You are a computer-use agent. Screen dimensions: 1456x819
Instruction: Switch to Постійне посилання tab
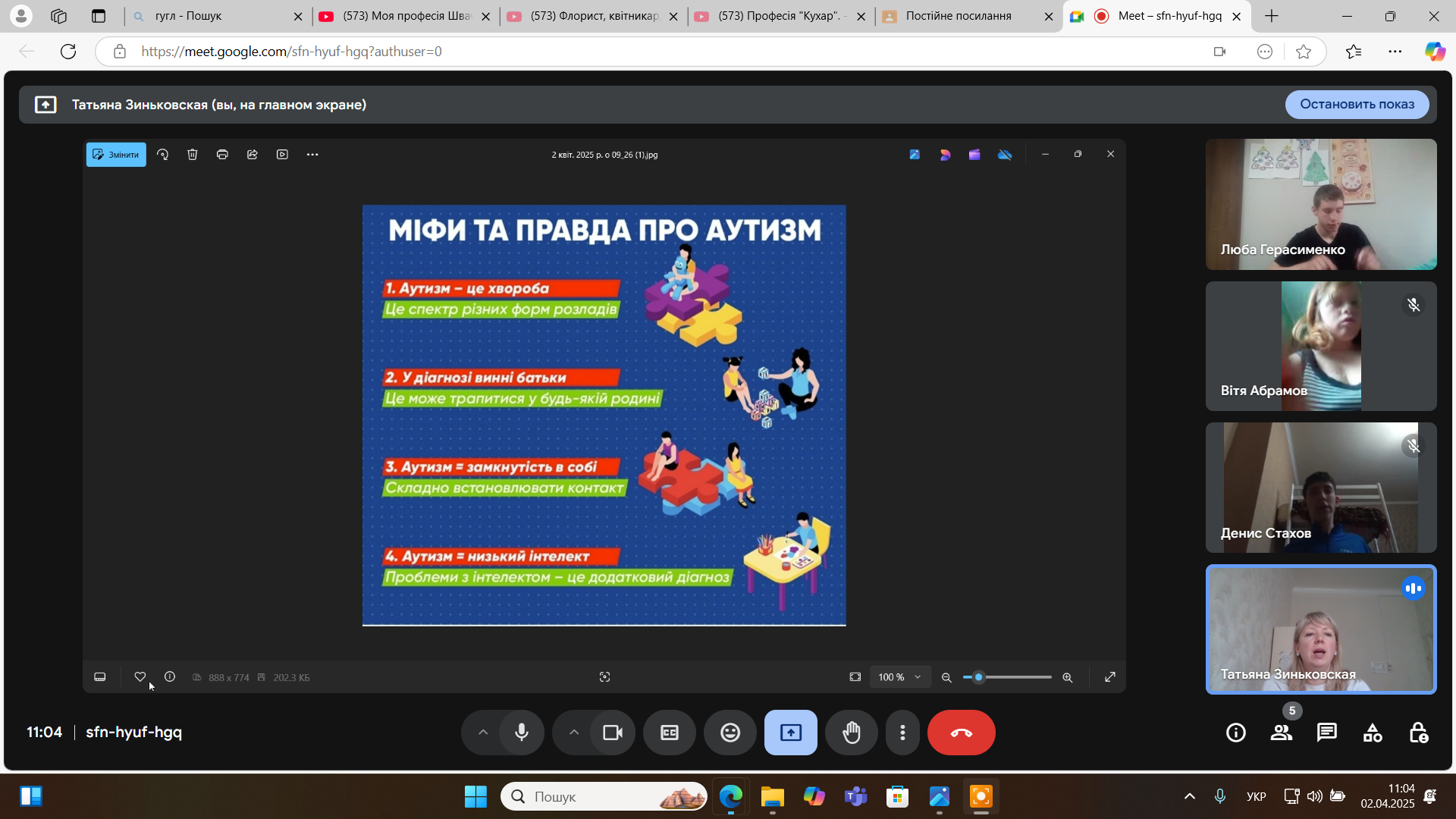pyautogui.click(x=968, y=16)
